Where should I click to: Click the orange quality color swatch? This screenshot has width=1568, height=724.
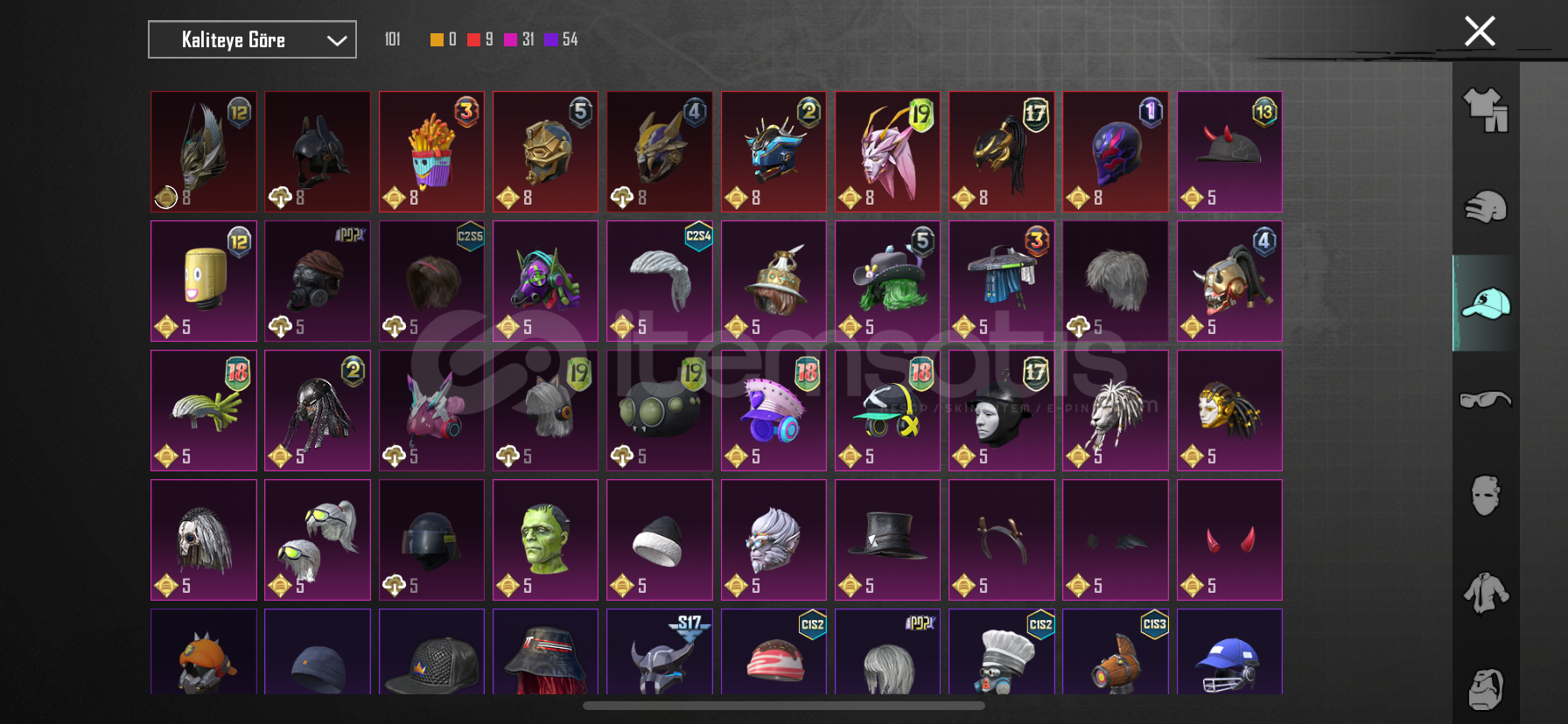point(437,39)
